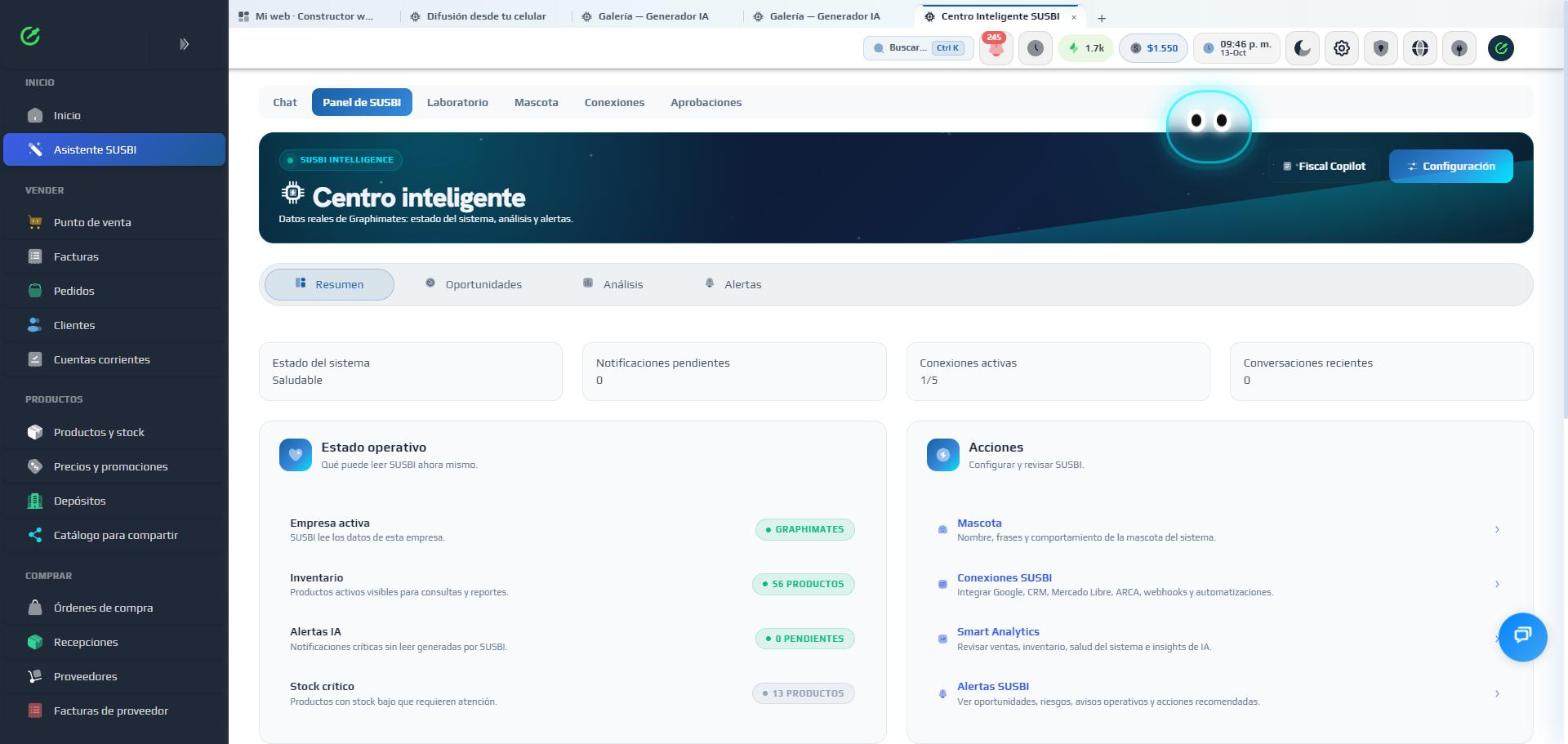Click the Clientes people icon

tap(35, 325)
